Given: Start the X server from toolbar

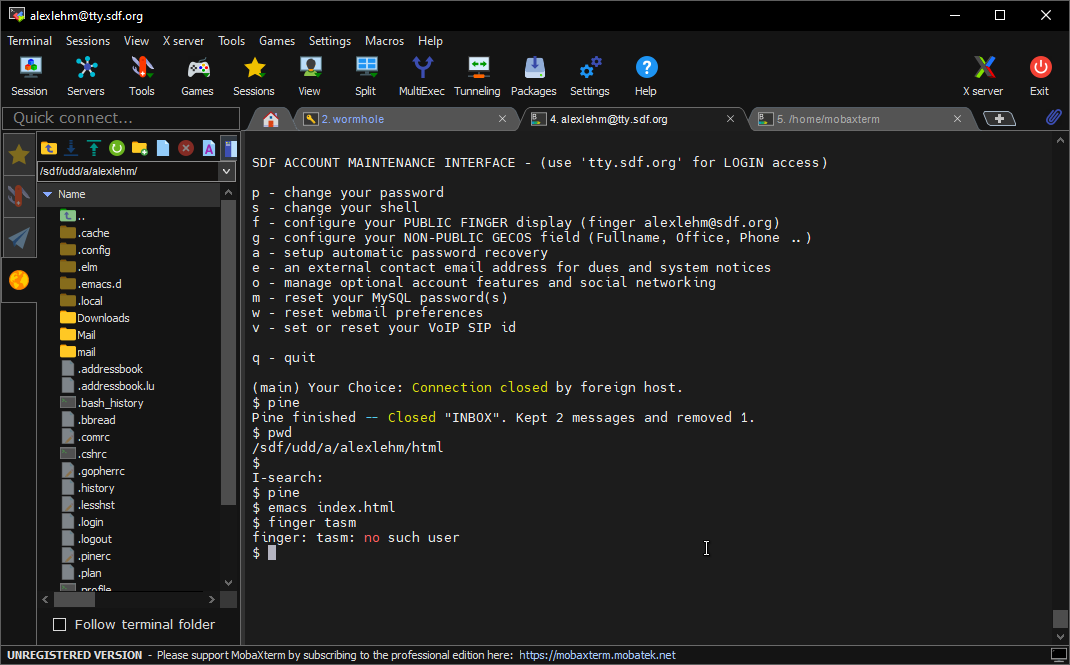Looking at the screenshot, I should (982, 76).
